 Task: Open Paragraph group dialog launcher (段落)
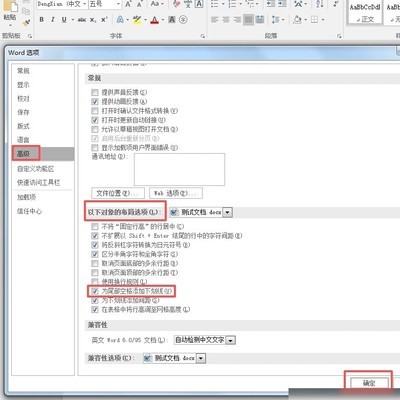tap(339, 36)
